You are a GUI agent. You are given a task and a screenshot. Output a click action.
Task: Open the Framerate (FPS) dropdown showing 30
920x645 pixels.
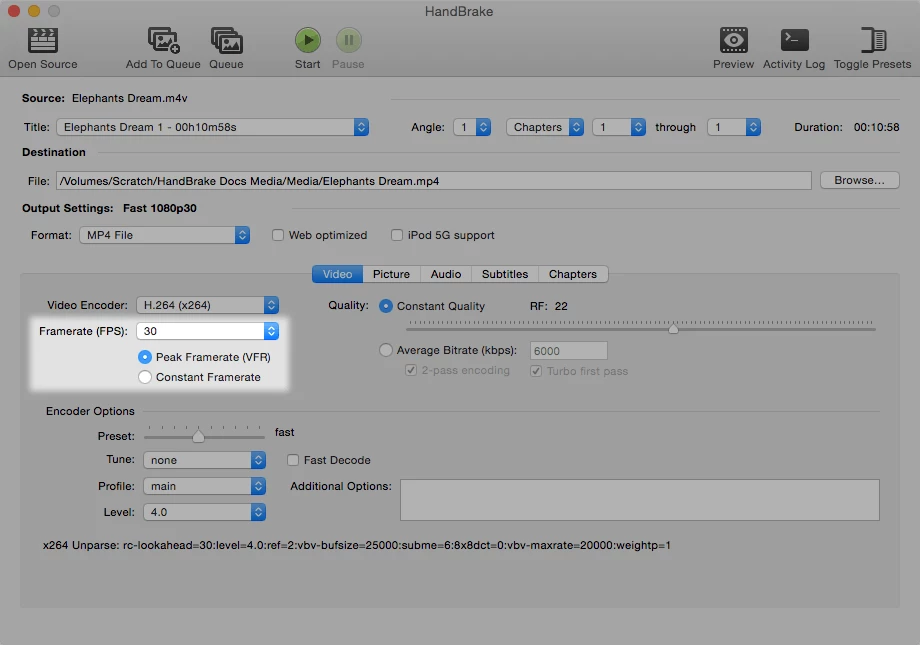(x=207, y=331)
